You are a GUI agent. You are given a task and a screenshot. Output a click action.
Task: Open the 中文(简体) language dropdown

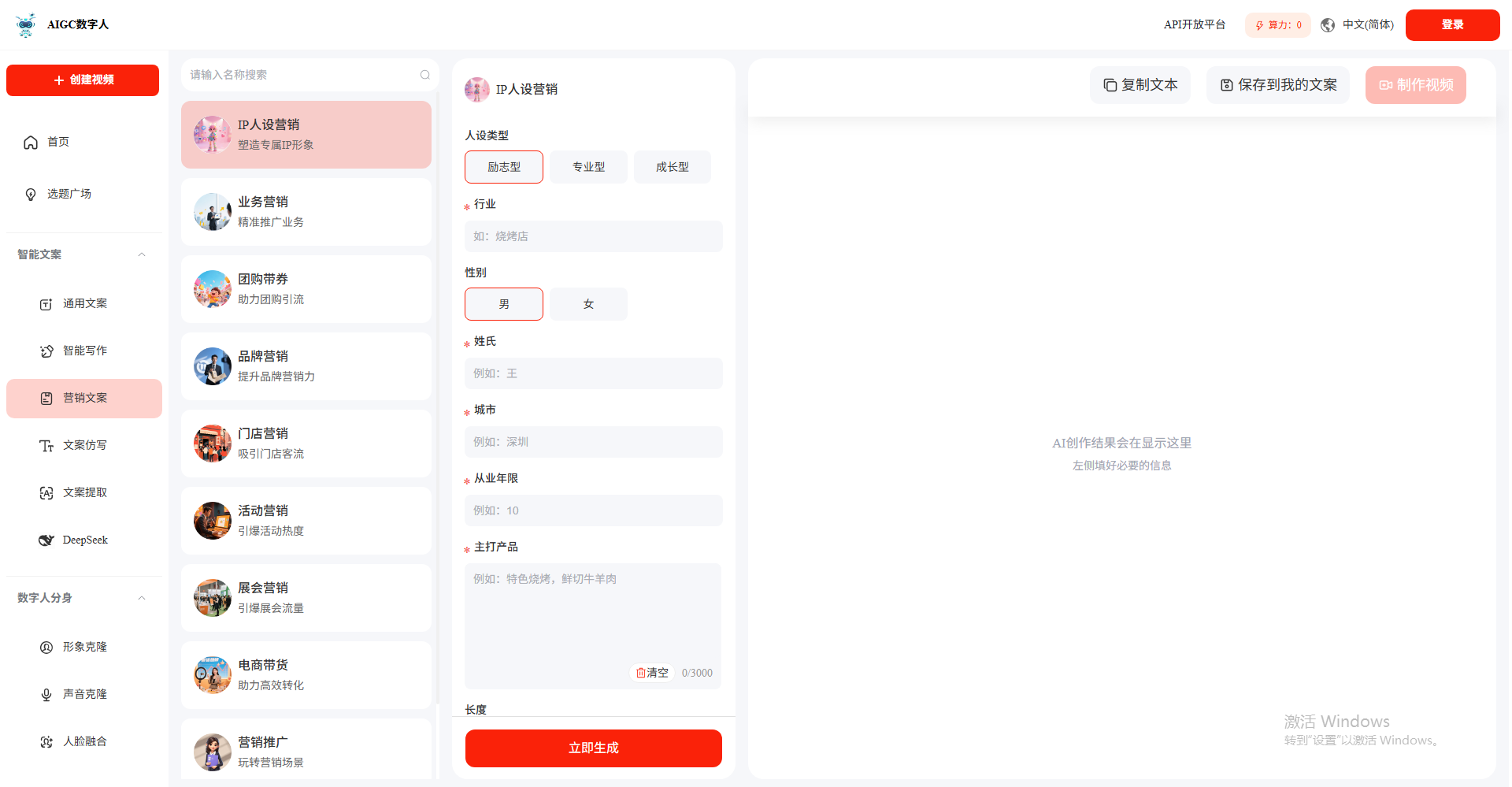coord(1368,25)
